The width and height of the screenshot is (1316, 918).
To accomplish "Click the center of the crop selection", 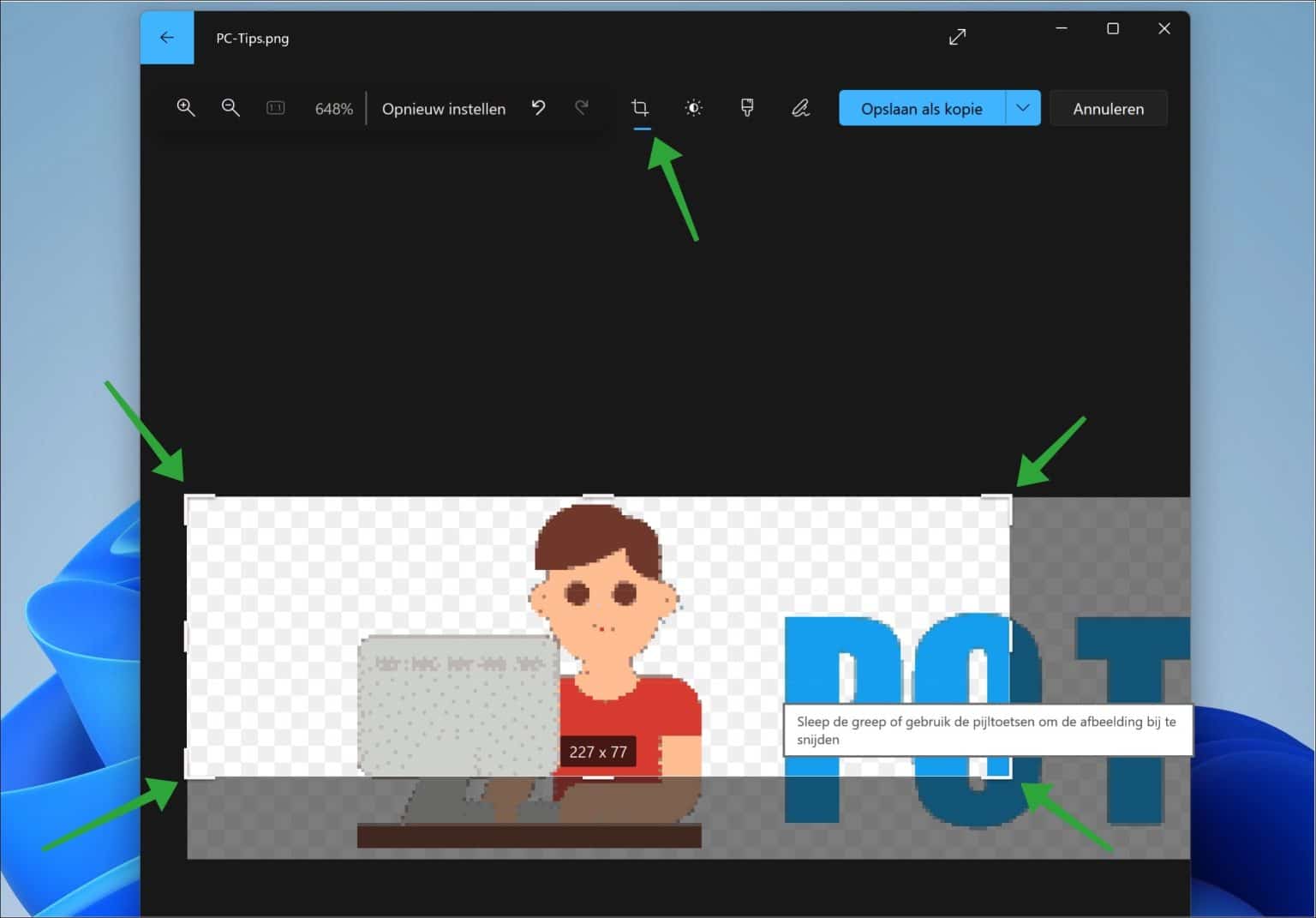I will 598,639.
